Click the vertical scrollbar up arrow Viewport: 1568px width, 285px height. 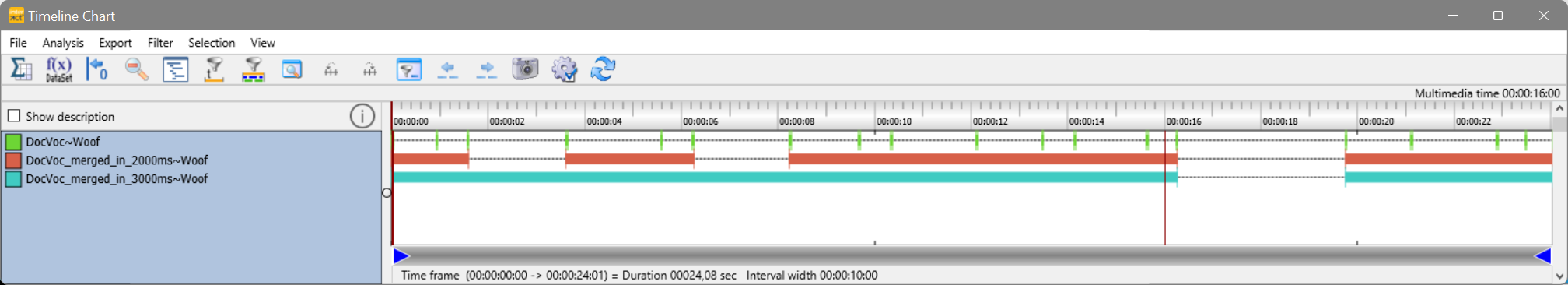1559,109
